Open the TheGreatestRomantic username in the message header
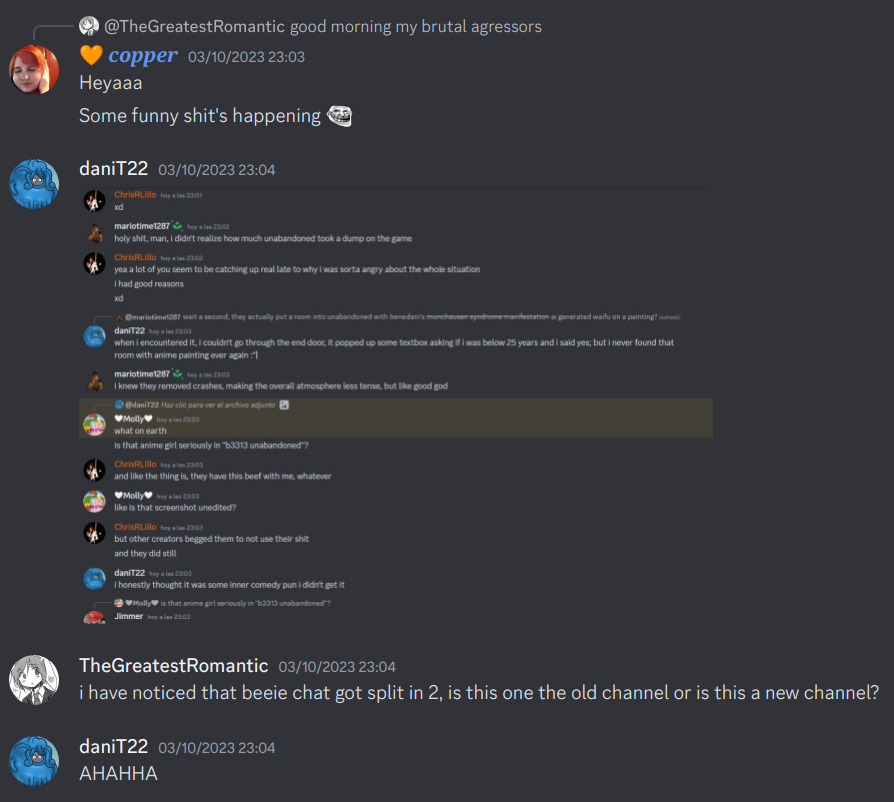The width and height of the screenshot is (894, 802). 173,665
